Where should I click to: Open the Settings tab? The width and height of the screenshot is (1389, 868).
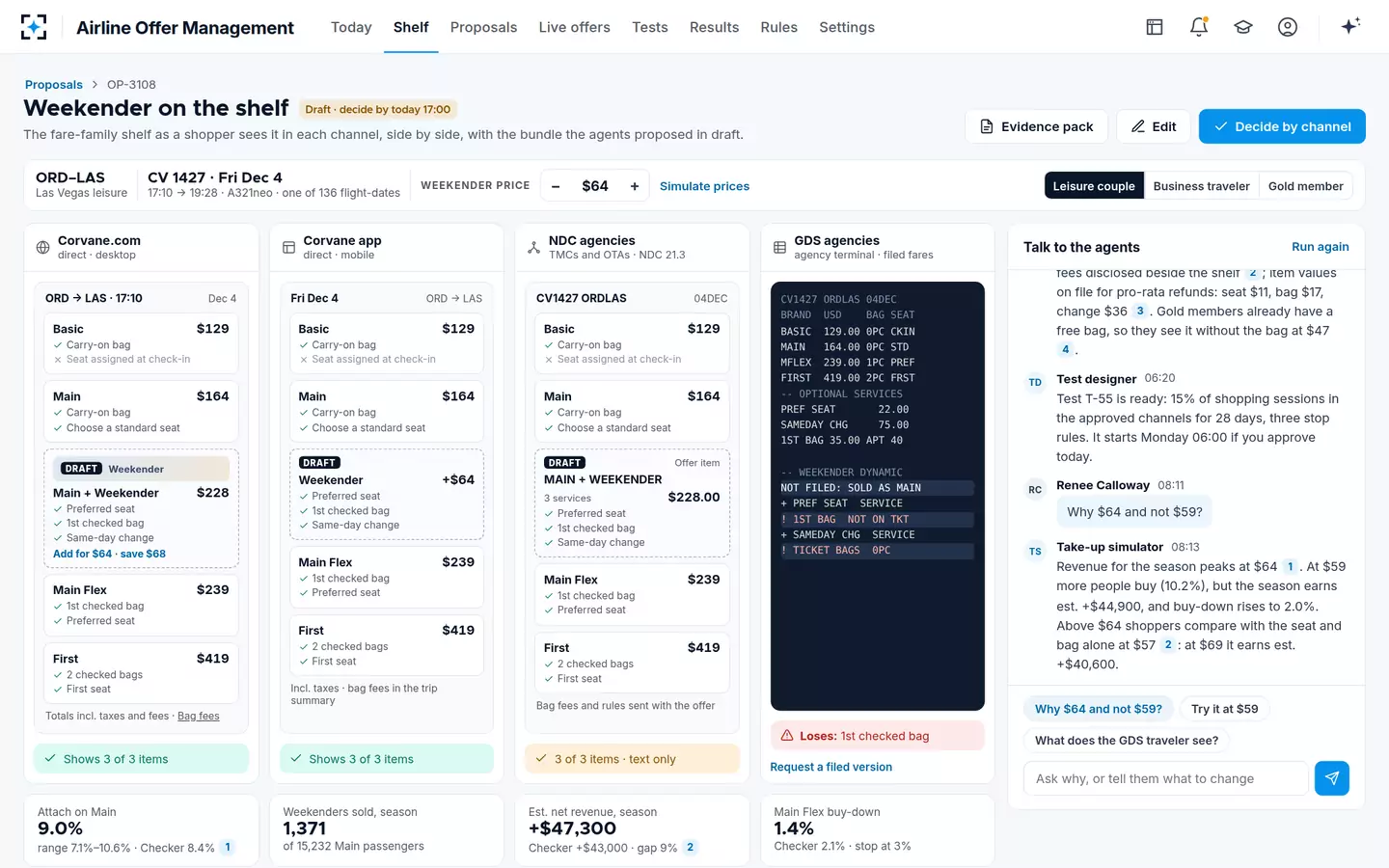pyautogui.click(x=847, y=27)
